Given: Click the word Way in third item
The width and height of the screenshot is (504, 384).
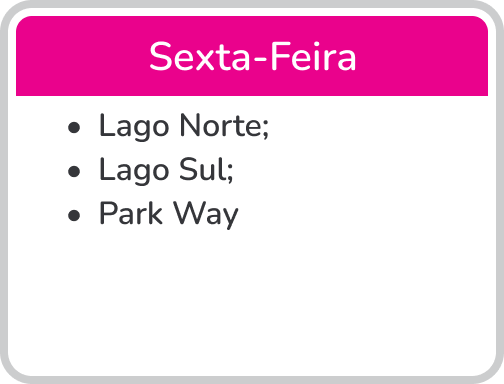Looking at the screenshot, I should tap(206, 215).
